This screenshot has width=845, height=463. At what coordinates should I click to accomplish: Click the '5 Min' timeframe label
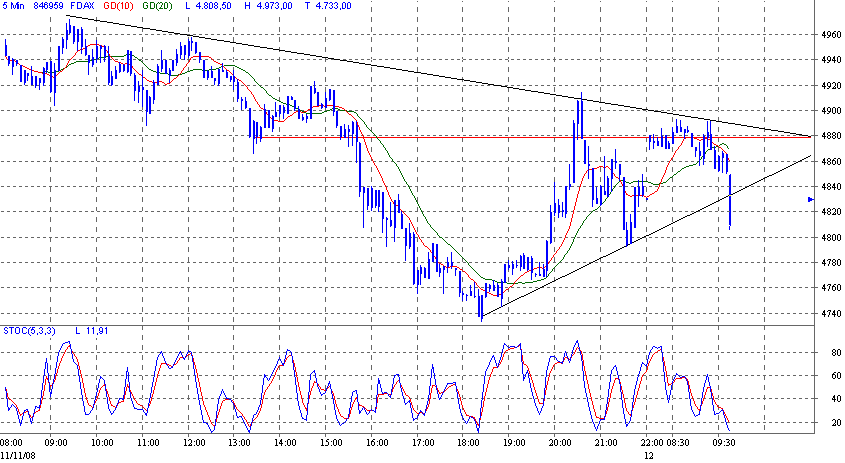pos(13,6)
